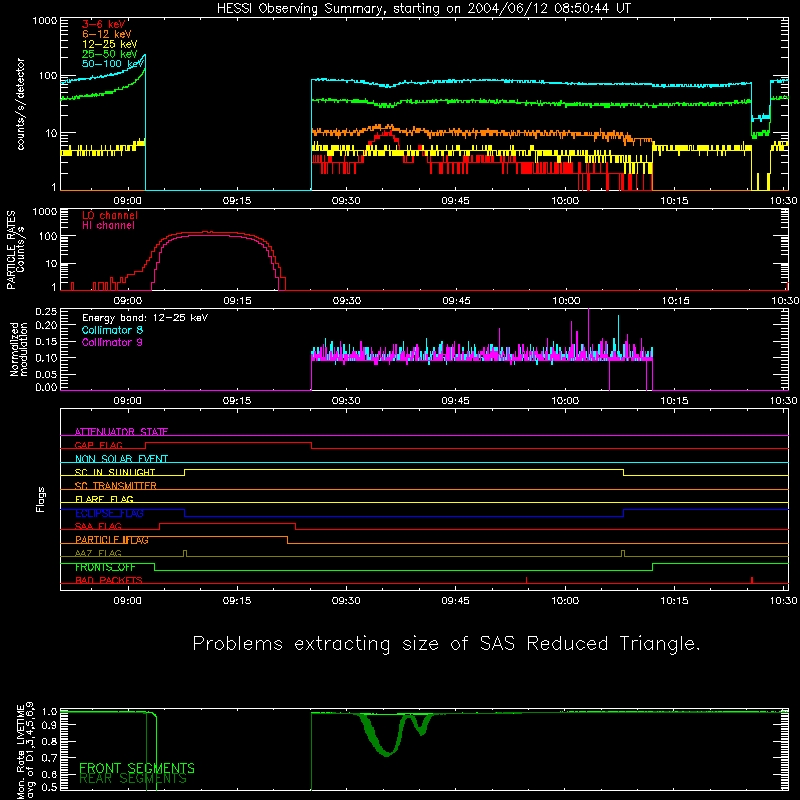The width and height of the screenshot is (800, 800).
Task: Click the SAA_FLAG label
Action: pyautogui.click(x=98, y=526)
